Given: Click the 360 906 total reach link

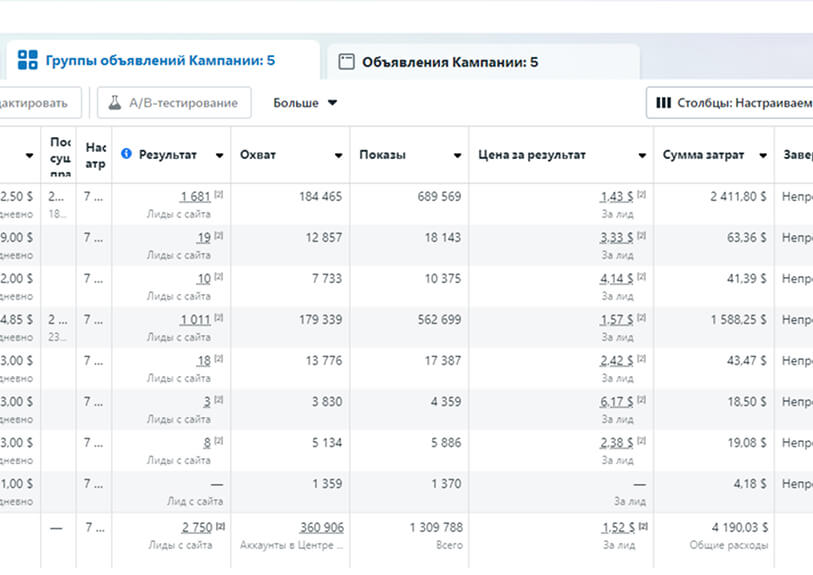Looking at the screenshot, I should click(320, 527).
